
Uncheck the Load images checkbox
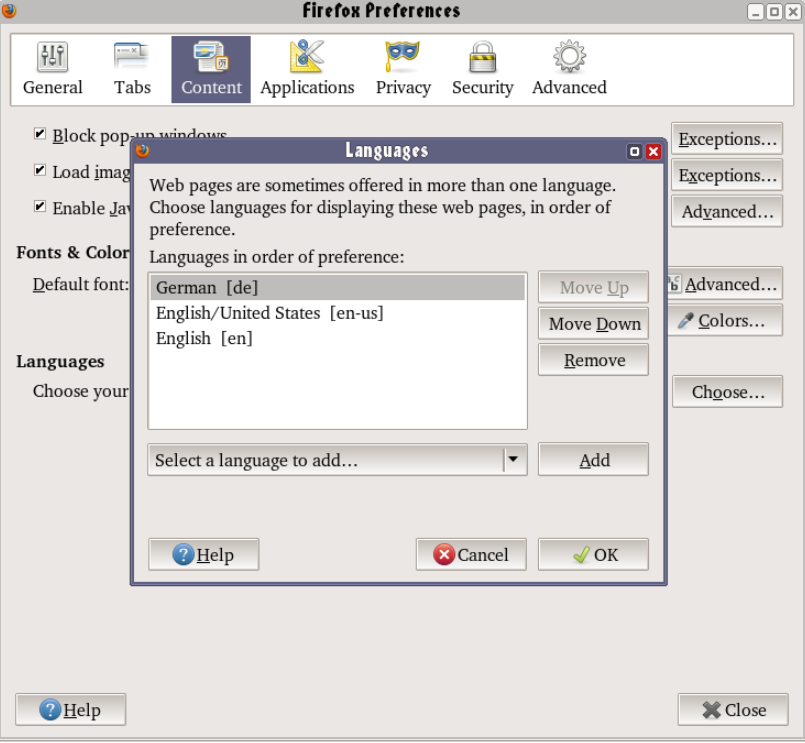(x=40, y=171)
